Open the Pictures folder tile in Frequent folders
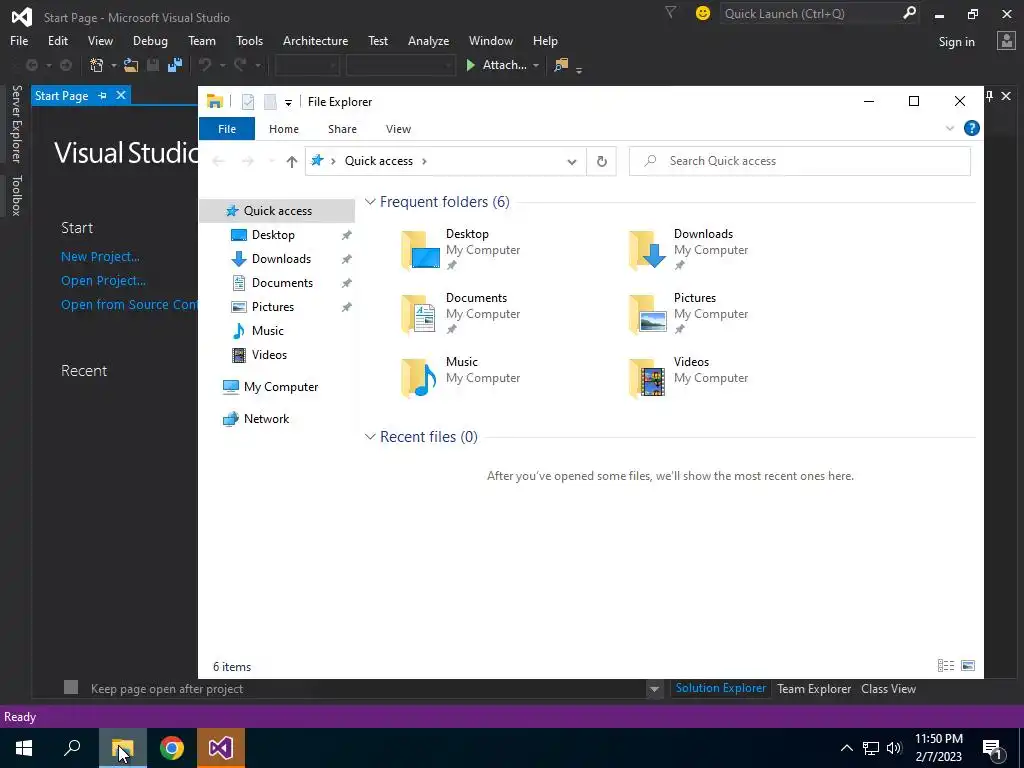 coord(689,313)
